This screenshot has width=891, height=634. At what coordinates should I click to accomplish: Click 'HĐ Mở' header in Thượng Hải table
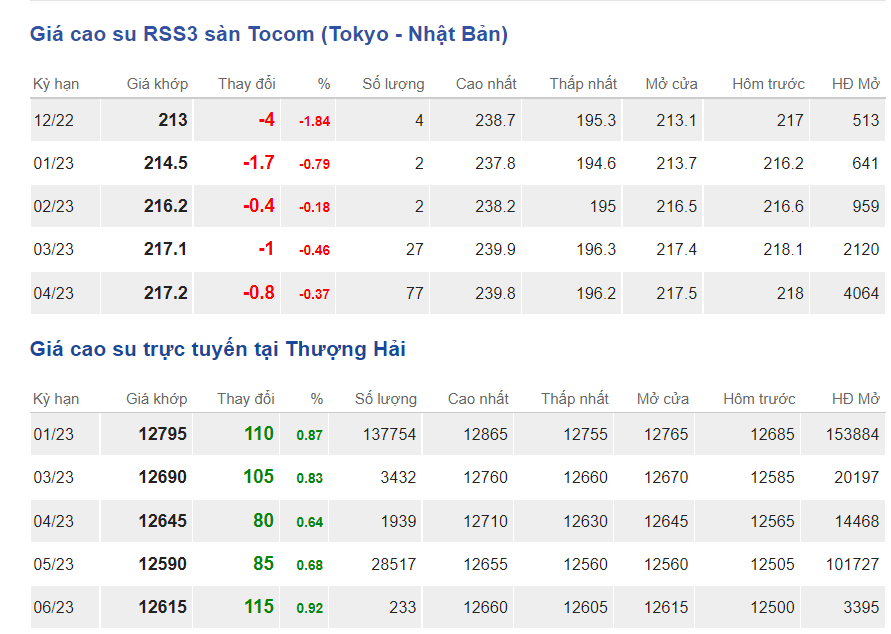pyautogui.click(x=855, y=399)
